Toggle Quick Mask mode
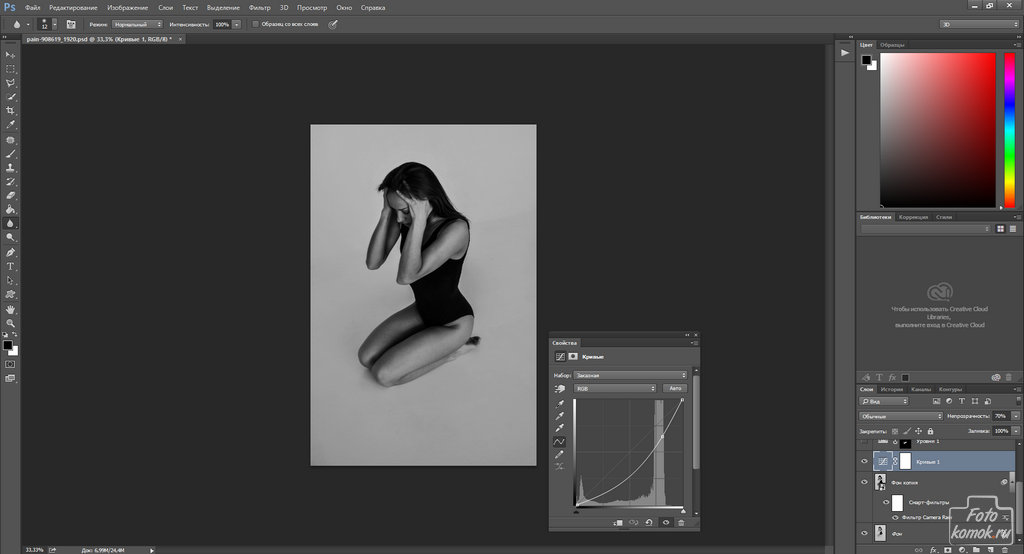Screen dimensions: 1024x554 coord(10,365)
